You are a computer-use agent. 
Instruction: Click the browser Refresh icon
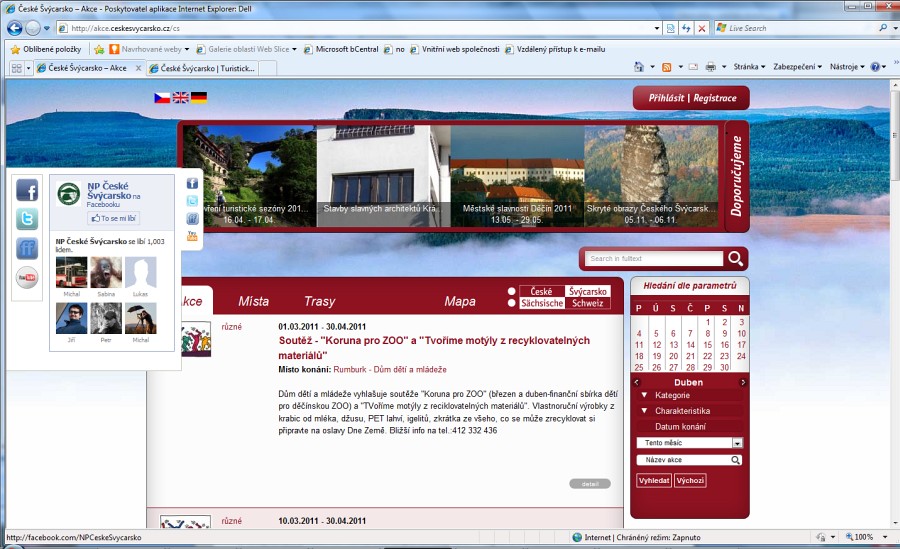pos(686,28)
